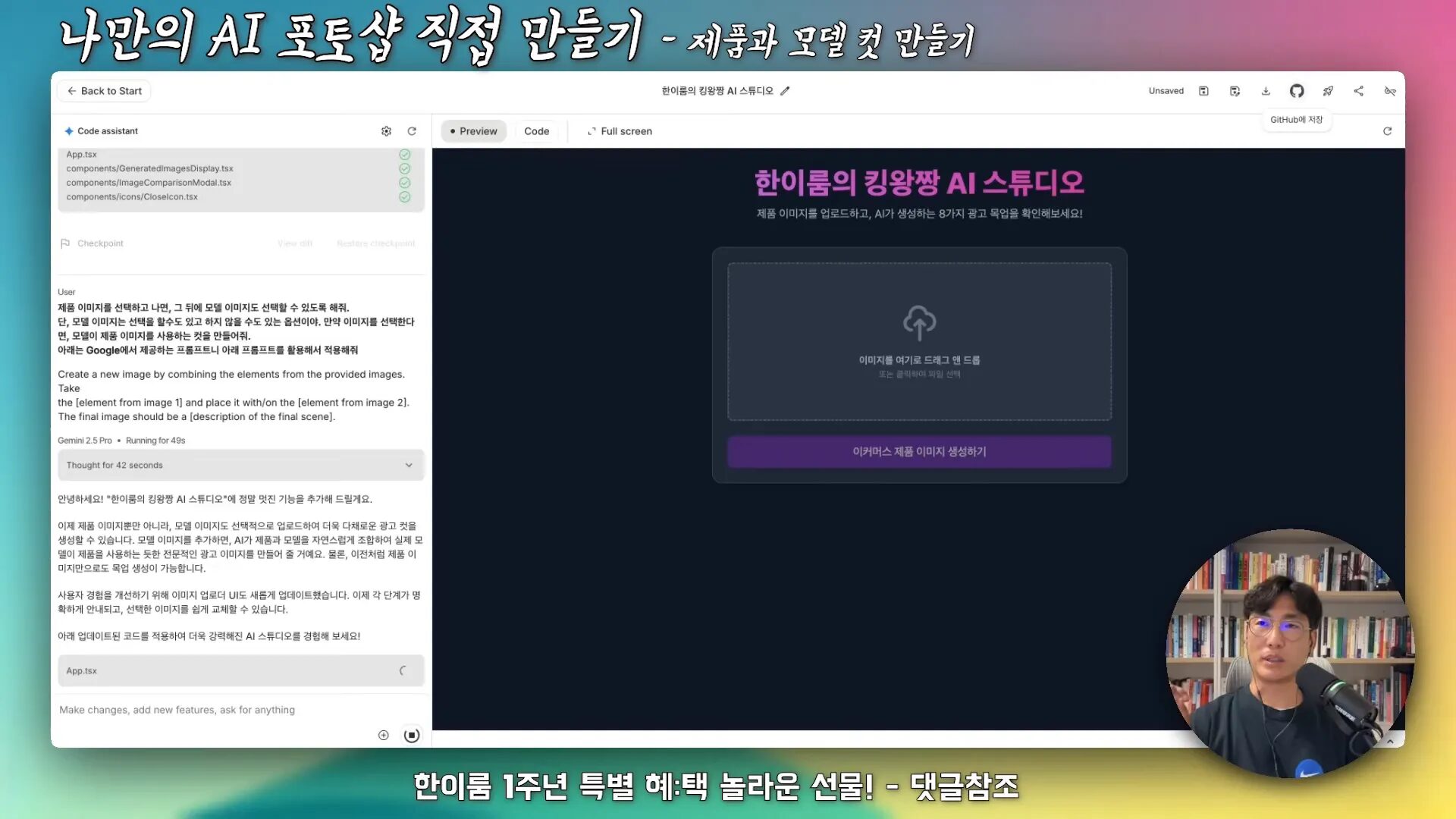Viewport: 1456px width, 819px height.
Task: Click the GitHub save icon
Action: [x=1297, y=91]
